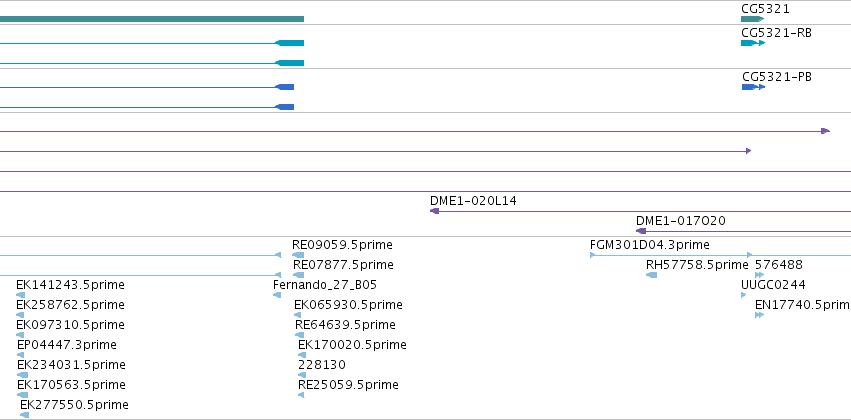Click the RE25059.5prime label
Viewport: 851px width, 420px height.
click(348, 385)
